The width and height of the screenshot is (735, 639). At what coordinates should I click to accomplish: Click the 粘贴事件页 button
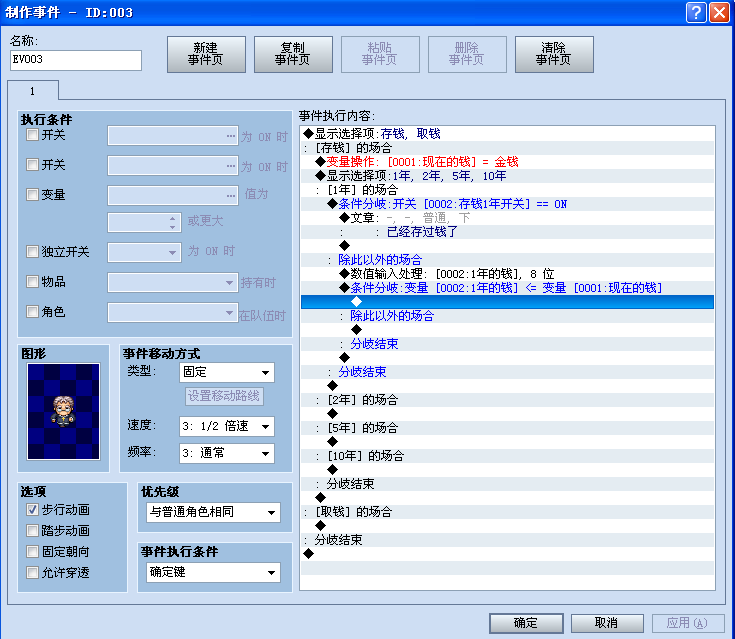[380, 54]
